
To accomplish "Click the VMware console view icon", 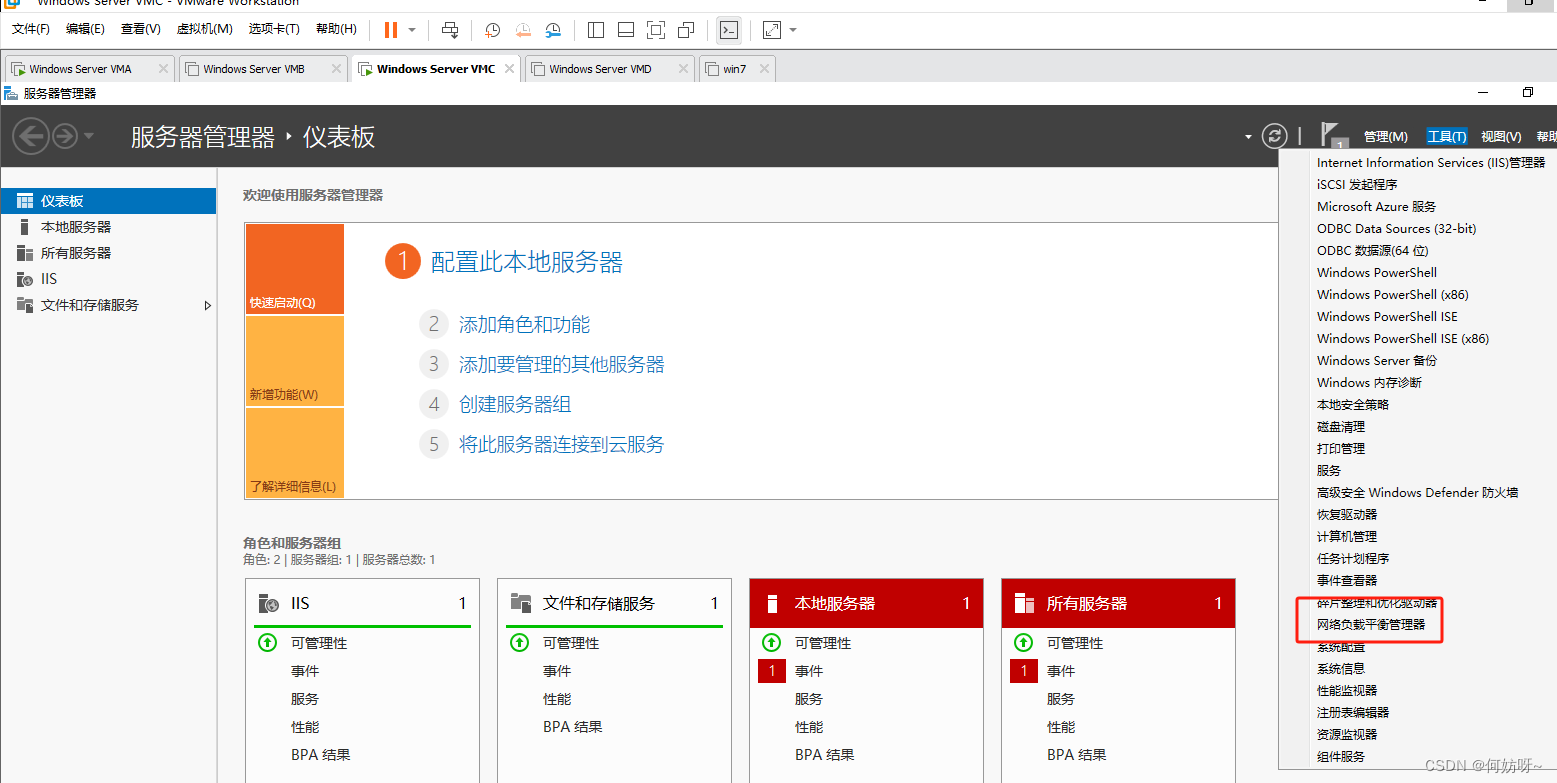I will point(729,30).
